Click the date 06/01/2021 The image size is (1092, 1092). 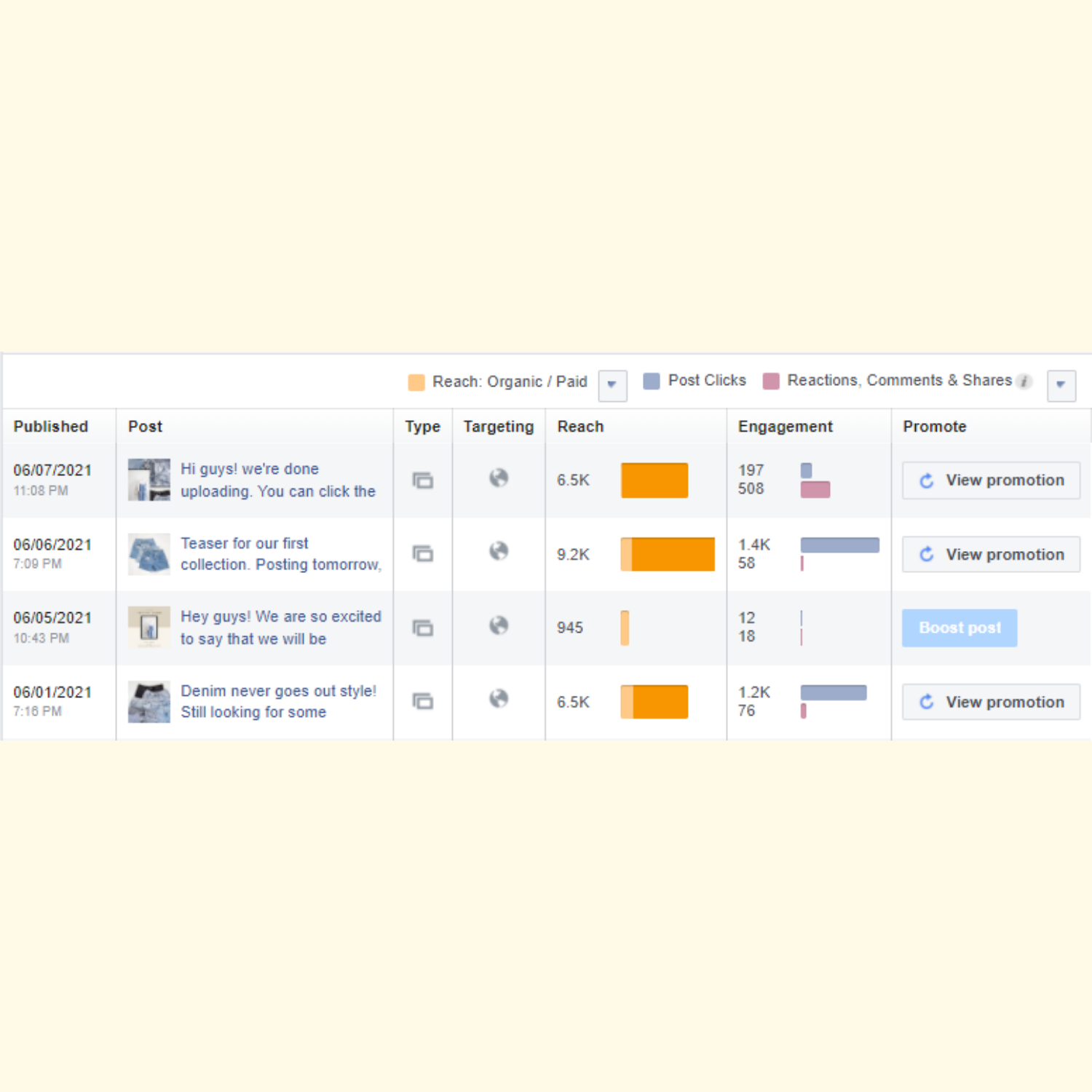coord(52,692)
